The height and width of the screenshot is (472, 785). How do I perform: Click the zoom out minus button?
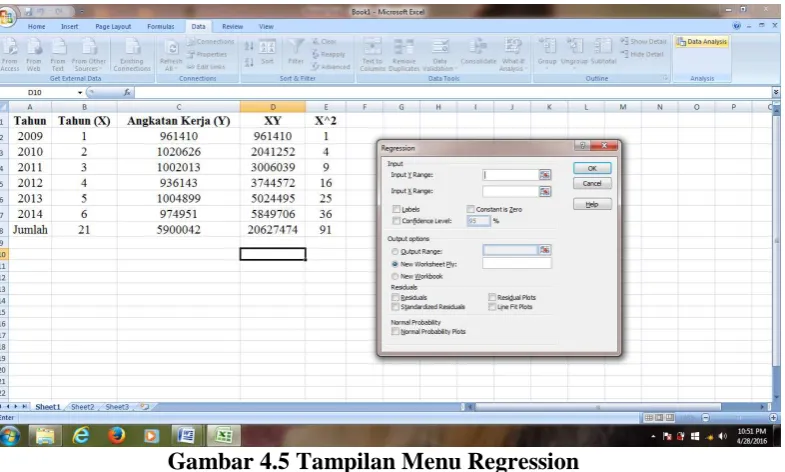coord(705,417)
